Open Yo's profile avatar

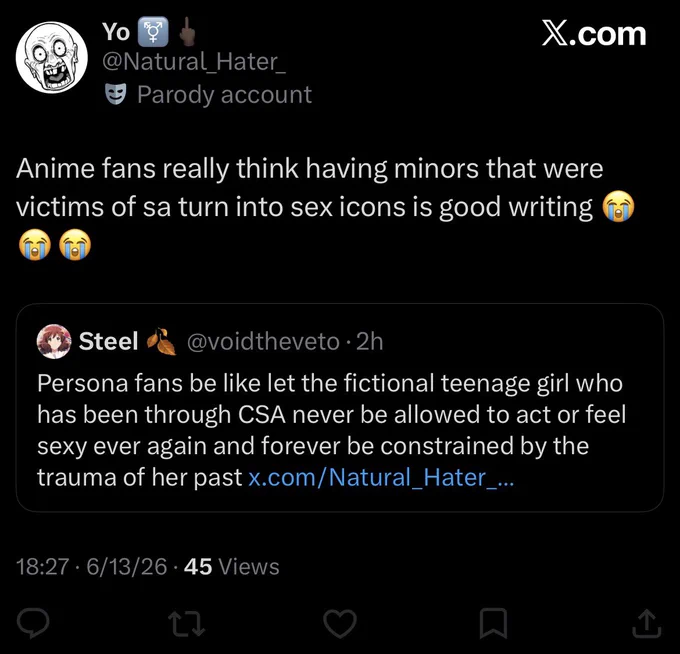pos(52,57)
